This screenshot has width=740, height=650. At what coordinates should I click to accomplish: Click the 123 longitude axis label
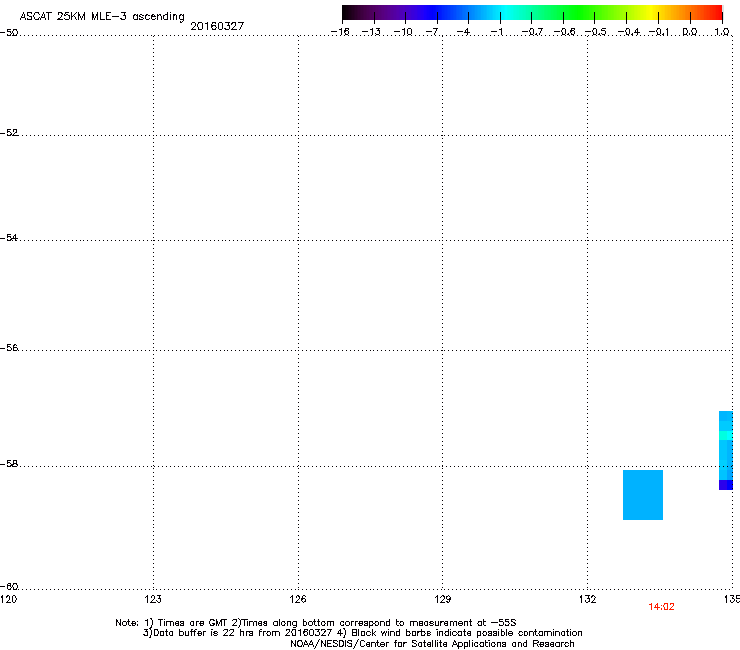pos(153,599)
